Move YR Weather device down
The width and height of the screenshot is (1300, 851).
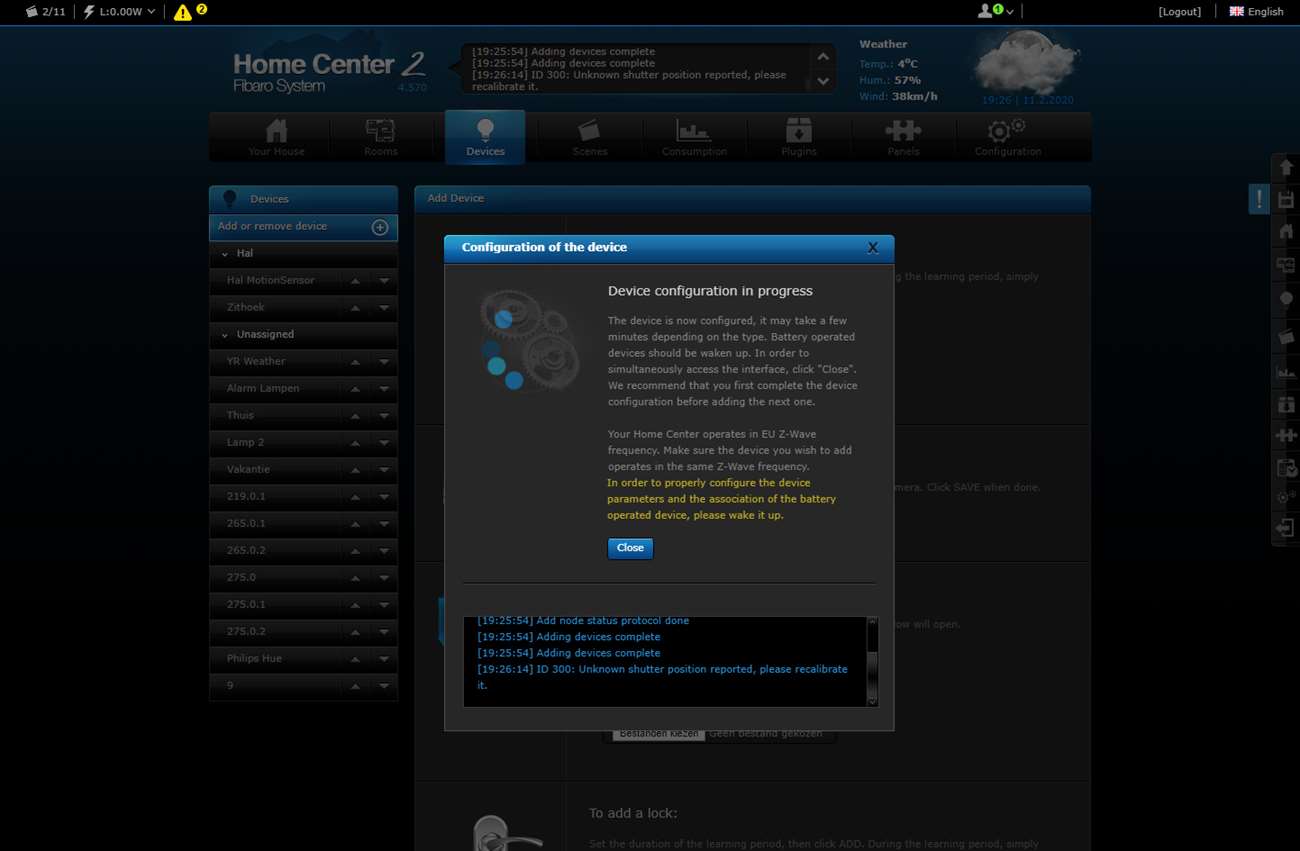click(384, 362)
